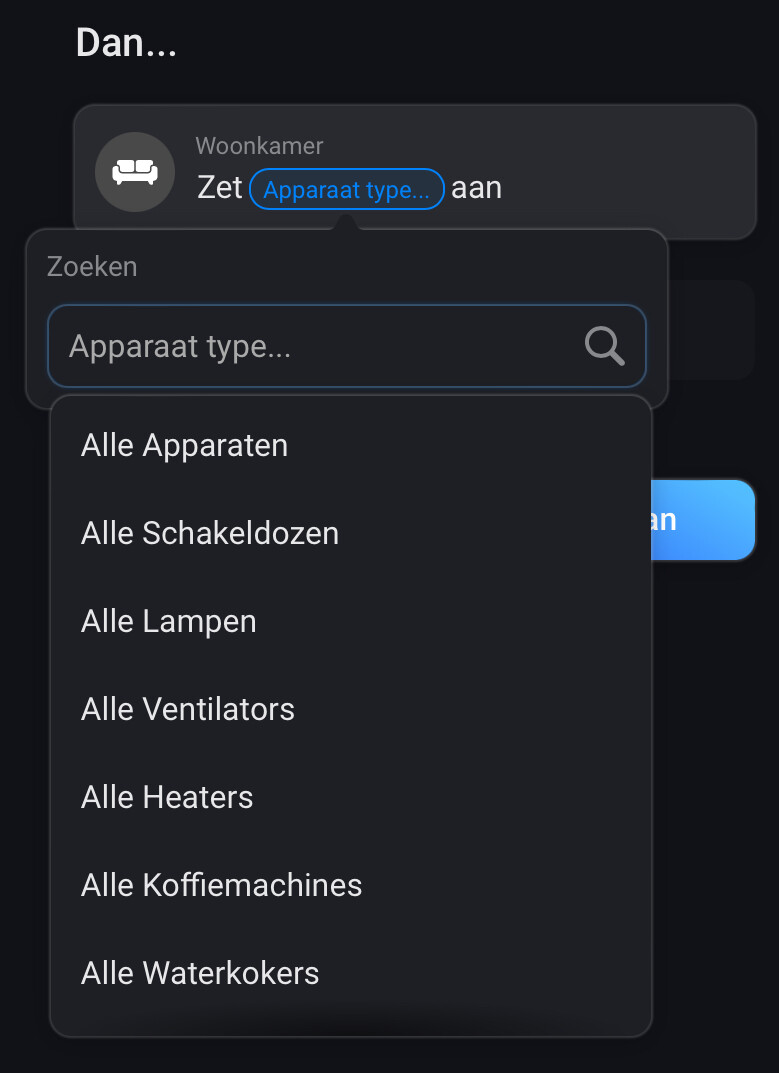This screenshot has height=1073, width=779.
Task: Click the word 'aan' after the pill
Action: click(x=476, y=188)
